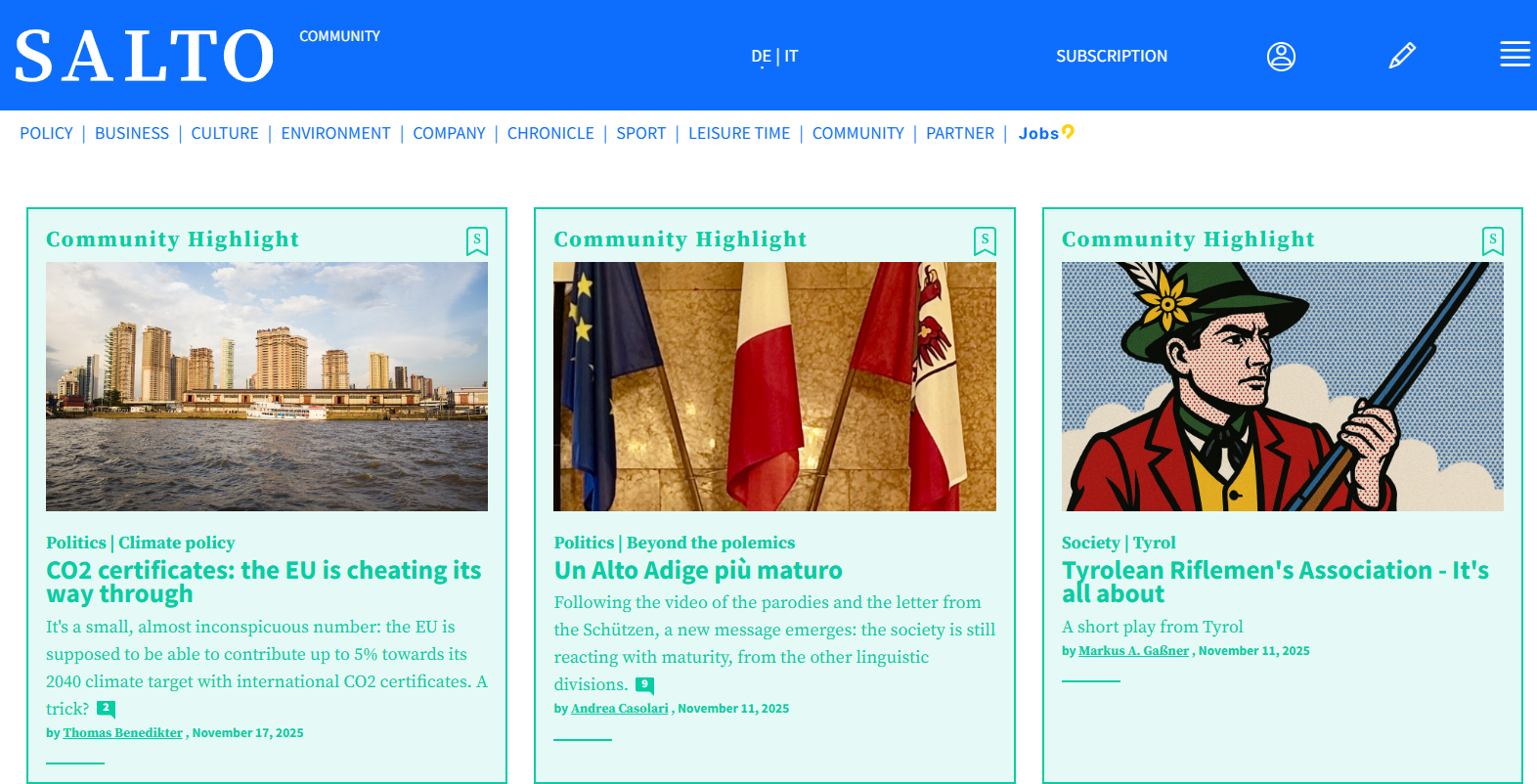Switch language to DE
Viewport: 1537px width, 784px height.
click(761, 57)
